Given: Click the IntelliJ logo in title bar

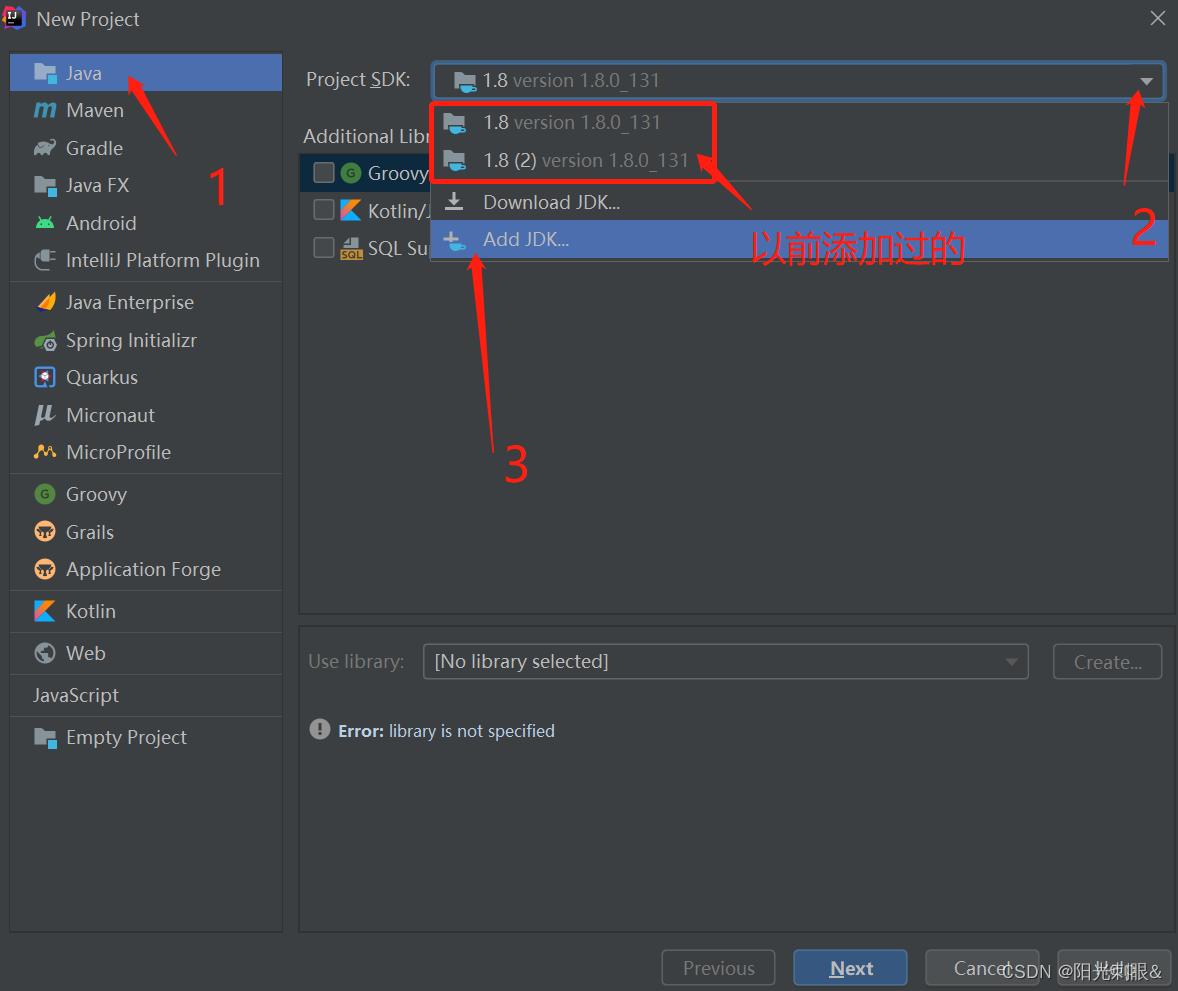Looking at the screenshot, I should [14, 18].
